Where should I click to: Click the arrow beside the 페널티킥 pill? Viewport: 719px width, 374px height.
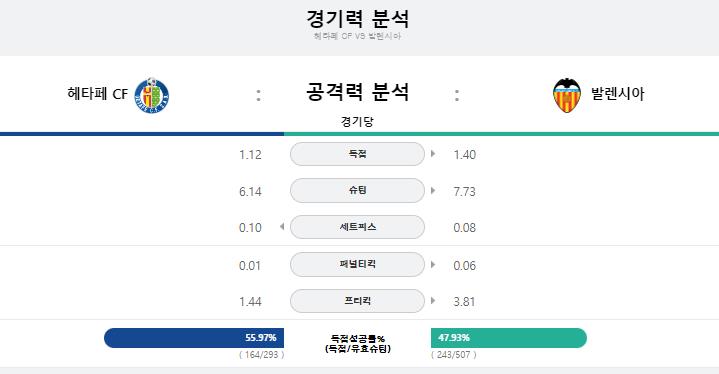point(433,264)
